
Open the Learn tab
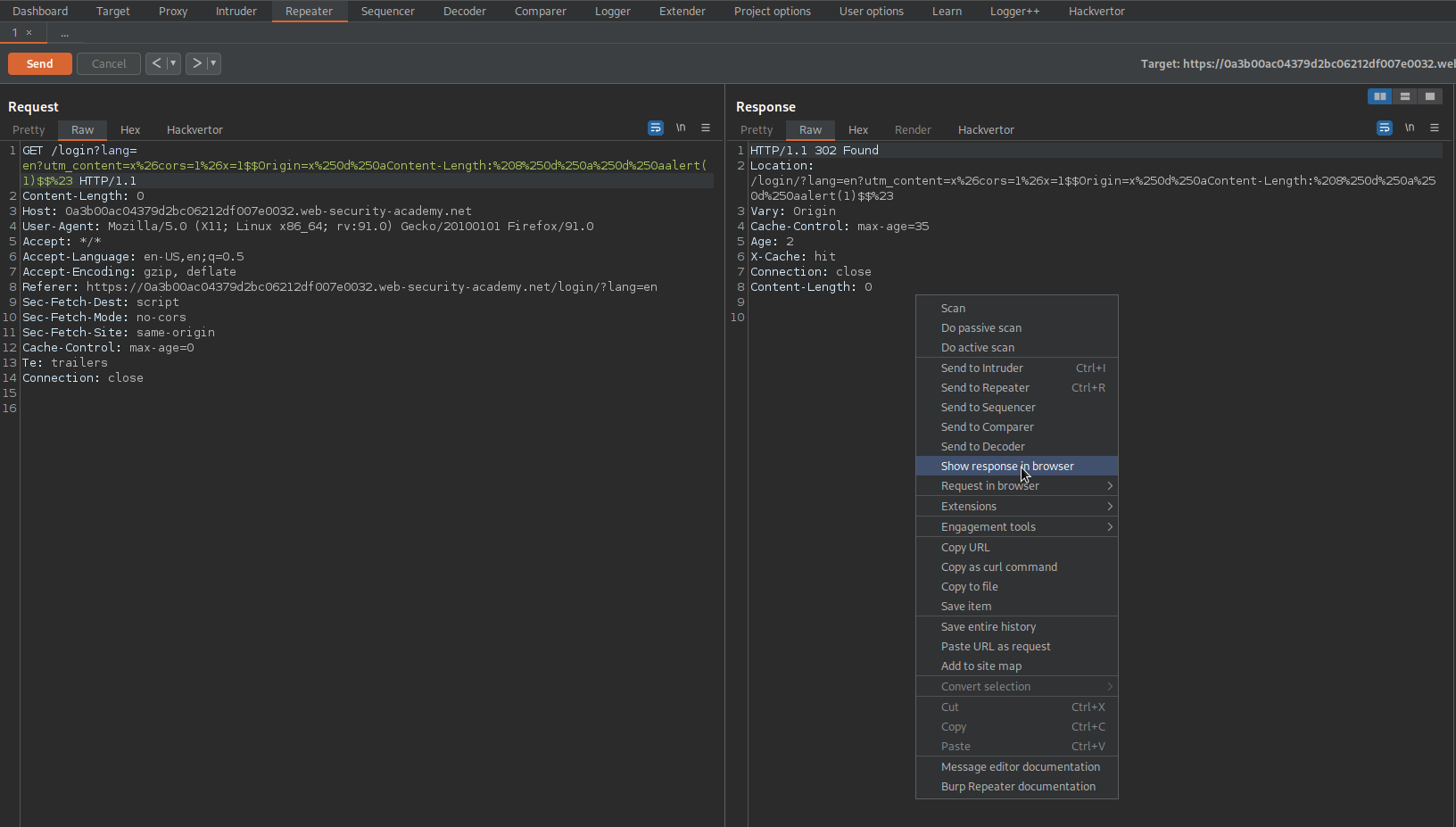947,12
